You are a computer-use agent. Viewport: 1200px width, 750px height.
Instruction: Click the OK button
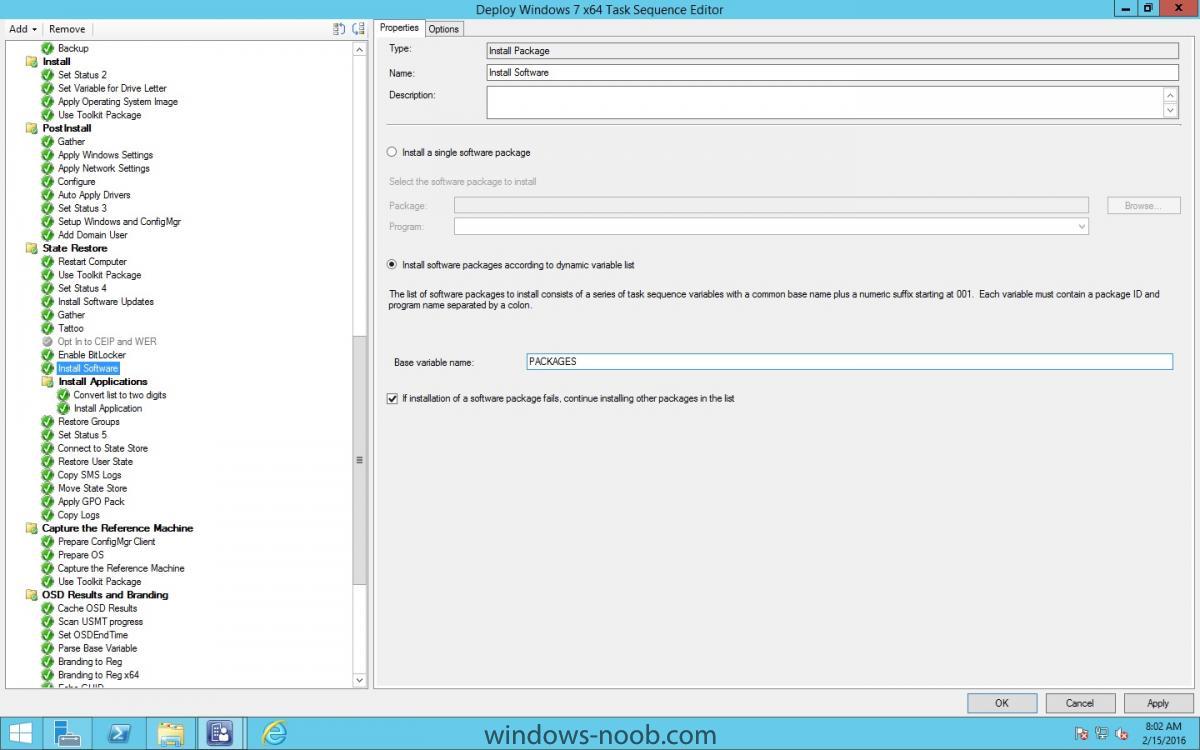1002,703
